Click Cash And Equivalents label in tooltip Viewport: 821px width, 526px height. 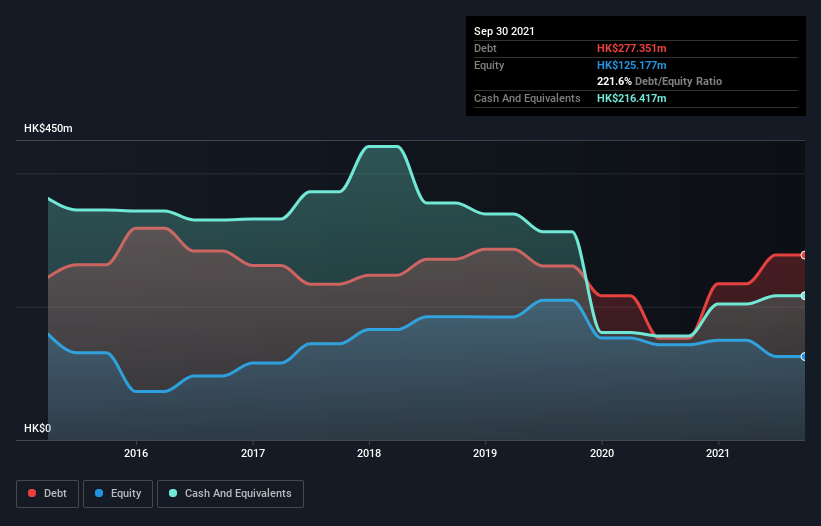pos(527,98)
